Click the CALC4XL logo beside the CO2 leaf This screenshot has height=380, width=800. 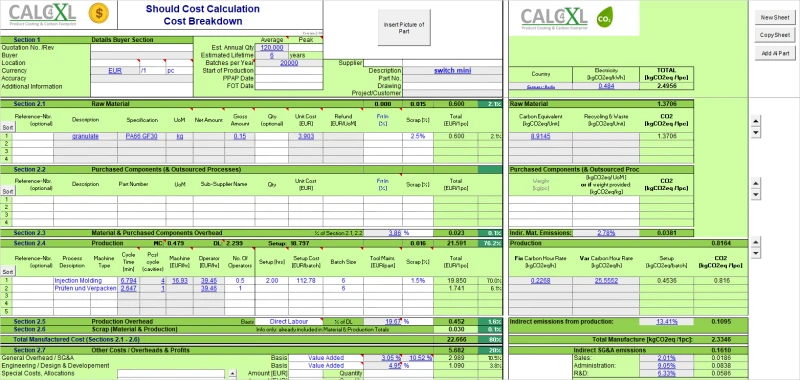pos(554,19)
